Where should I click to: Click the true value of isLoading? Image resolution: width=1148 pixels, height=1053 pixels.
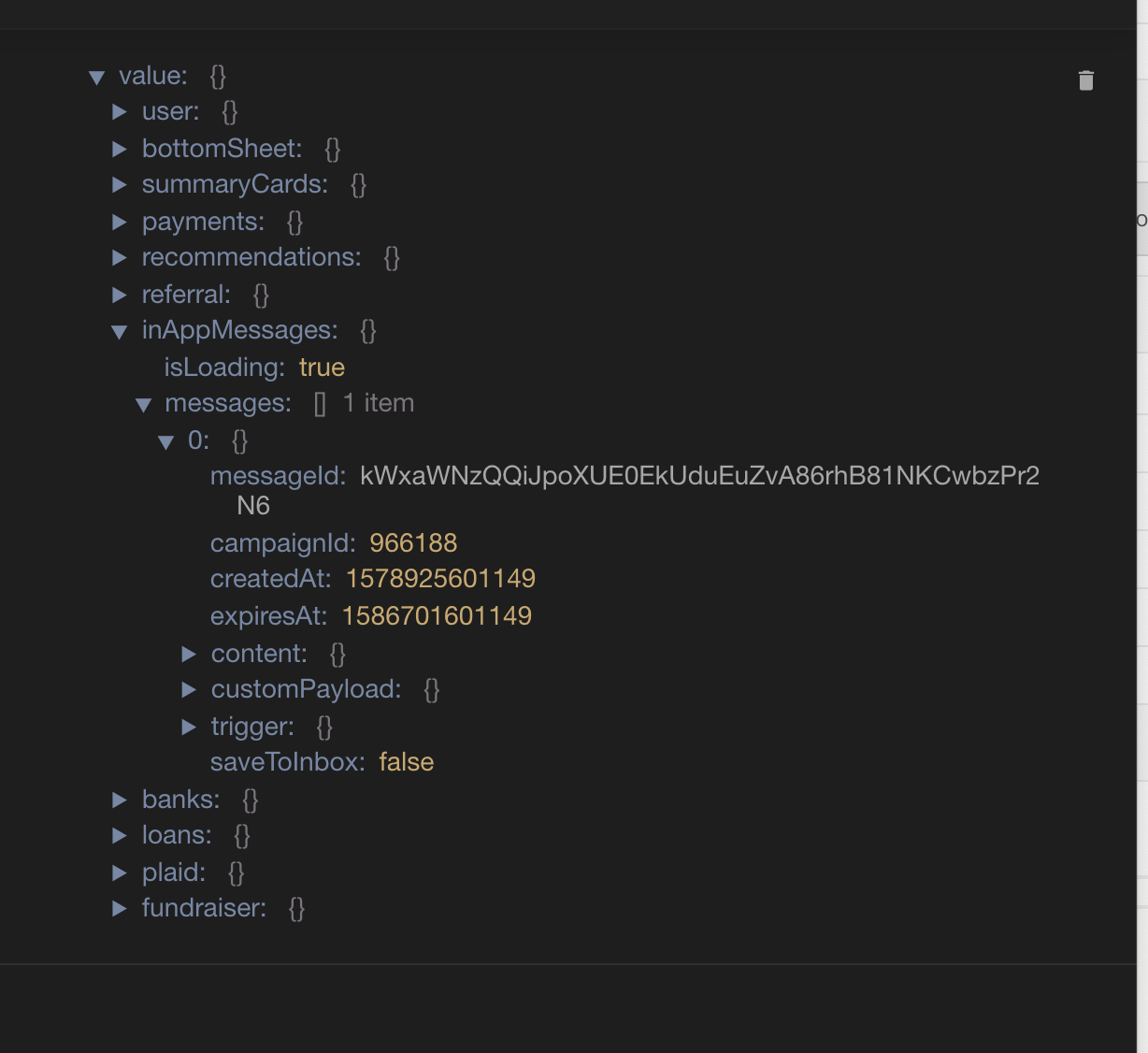(322, 368)
